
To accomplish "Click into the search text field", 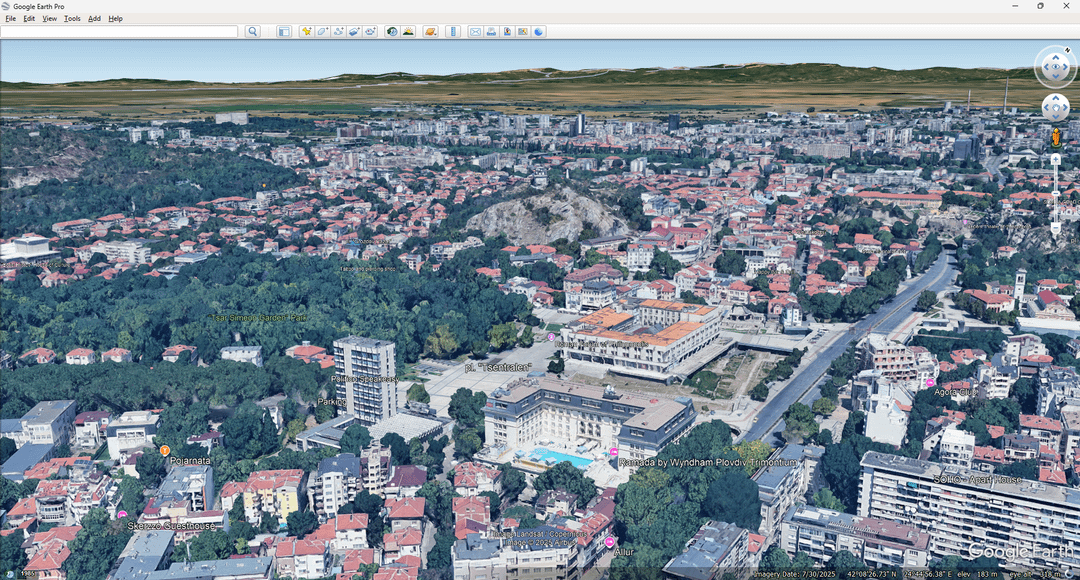I will tap(119, 32).
